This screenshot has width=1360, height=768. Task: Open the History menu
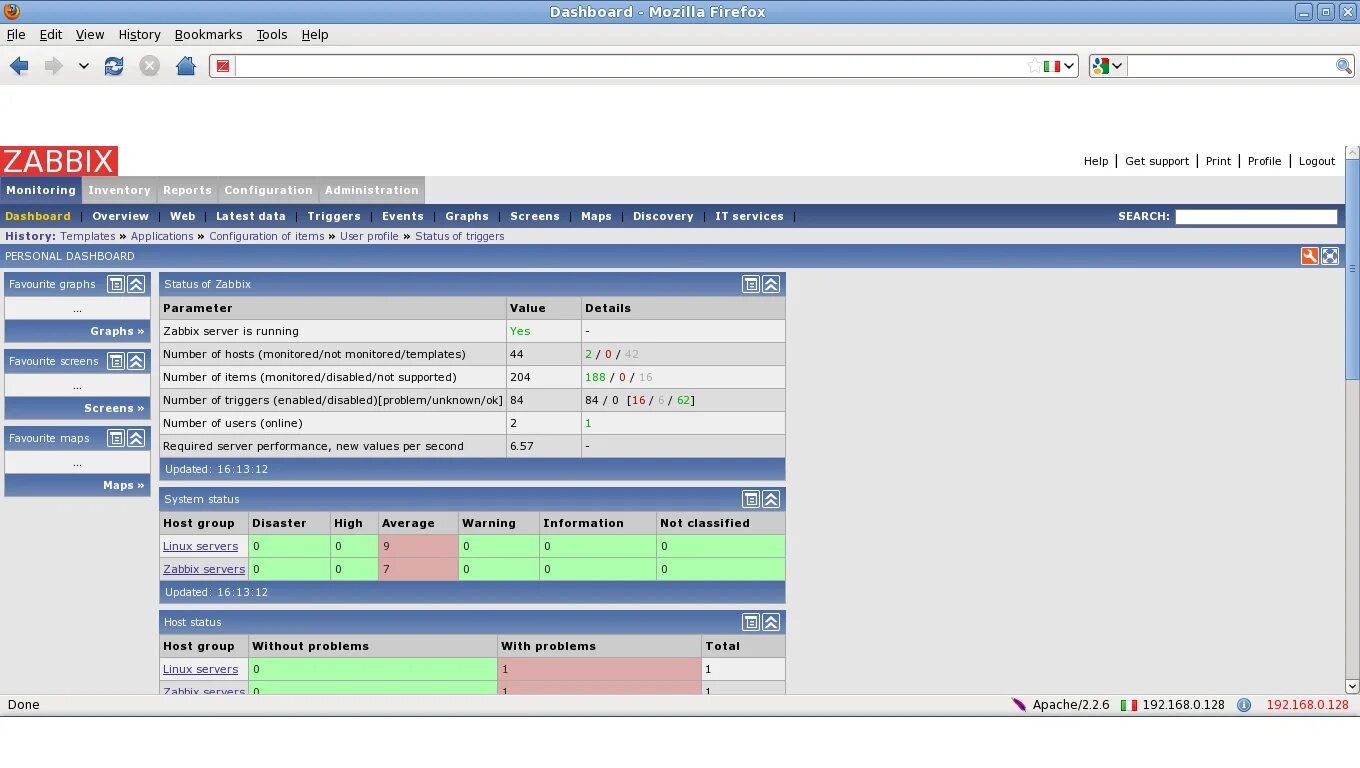coord(139,34)
